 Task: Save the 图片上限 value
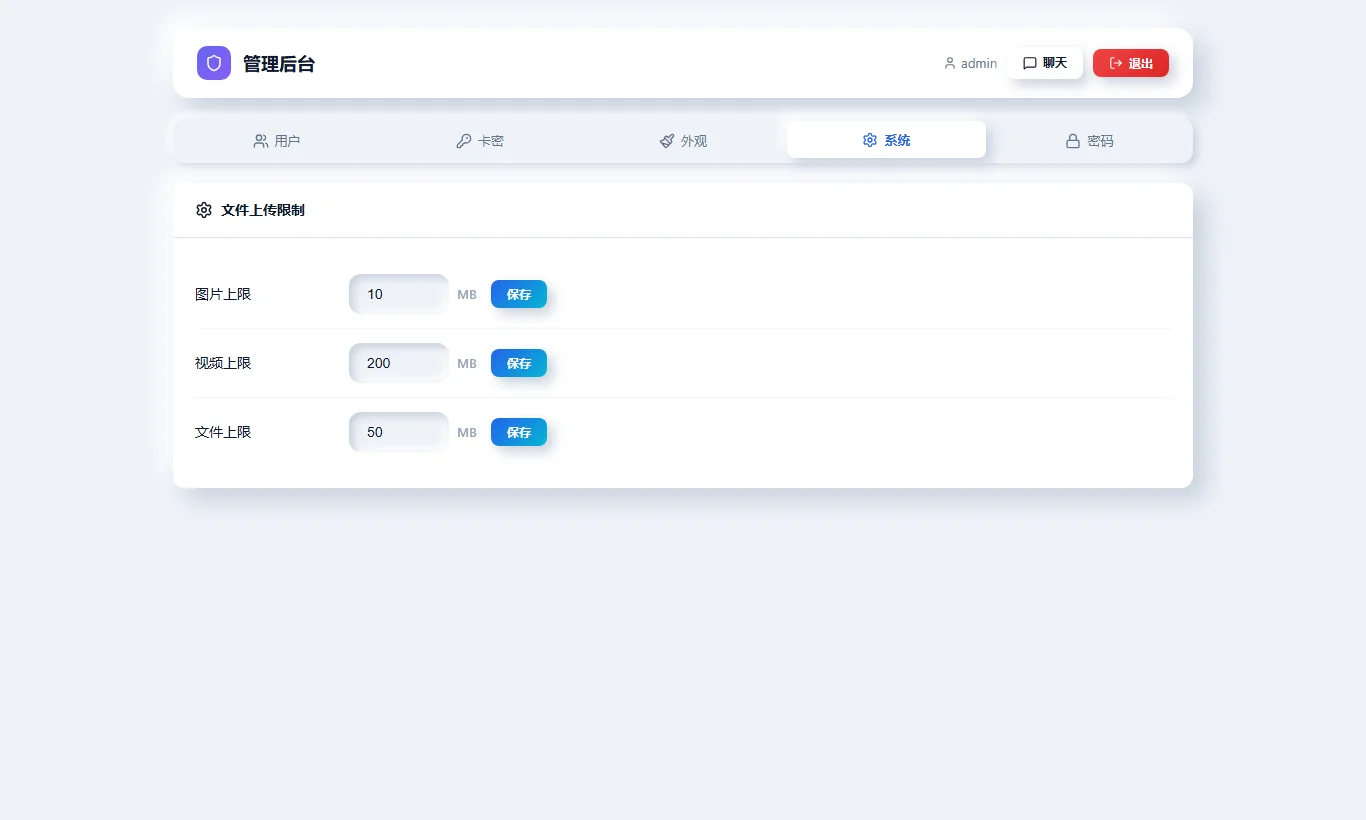pos(519,294)
